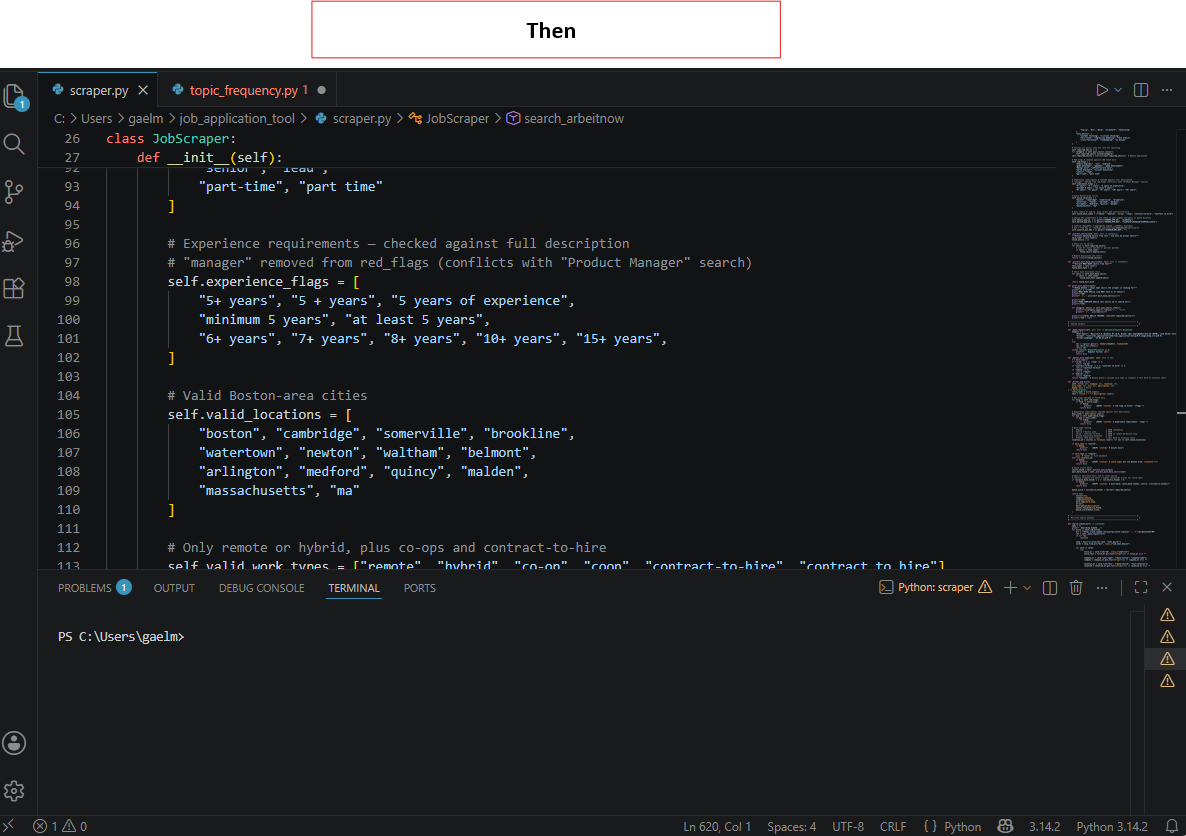The image size is (1186, 836).
Task: Open the errors and warnings status item
Action: 60,826
